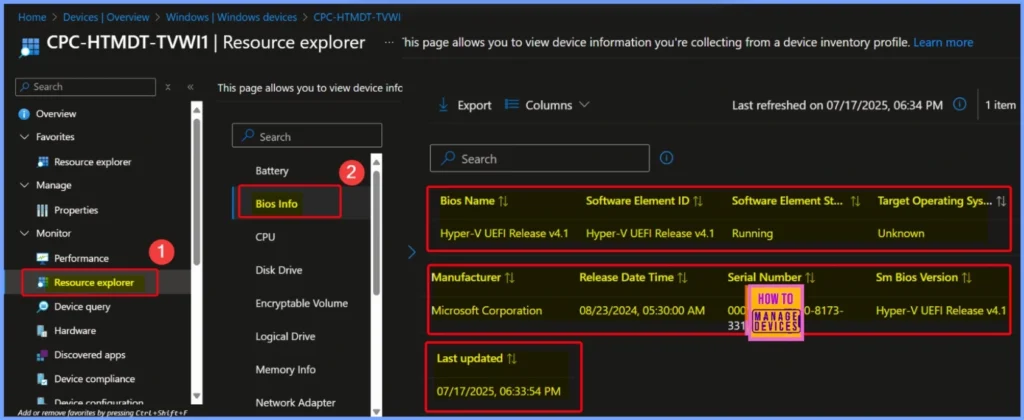The height and width of the screenshot is (420, 1024).
Task: Open the Learn more link
Action: click(943, 42)
